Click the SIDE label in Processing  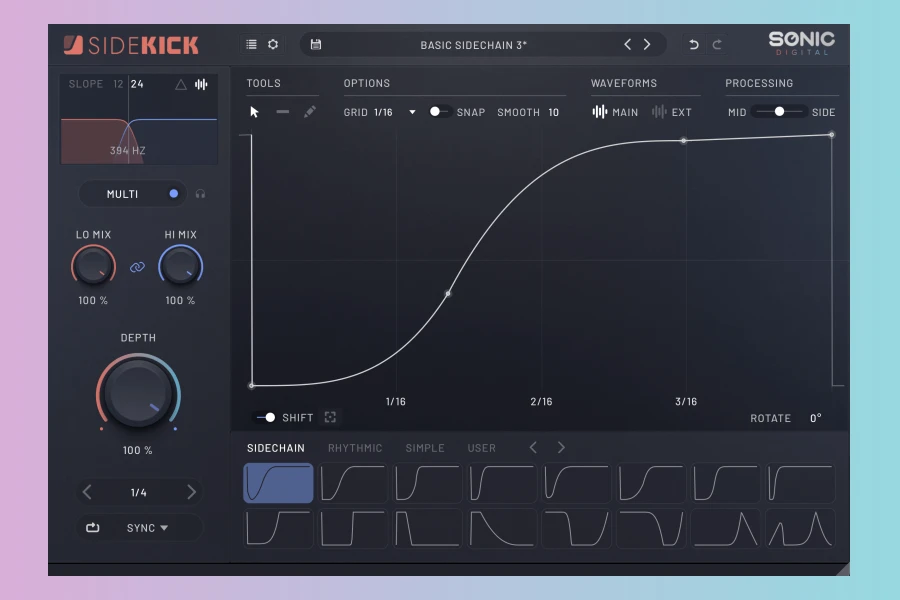pos(823,113)
